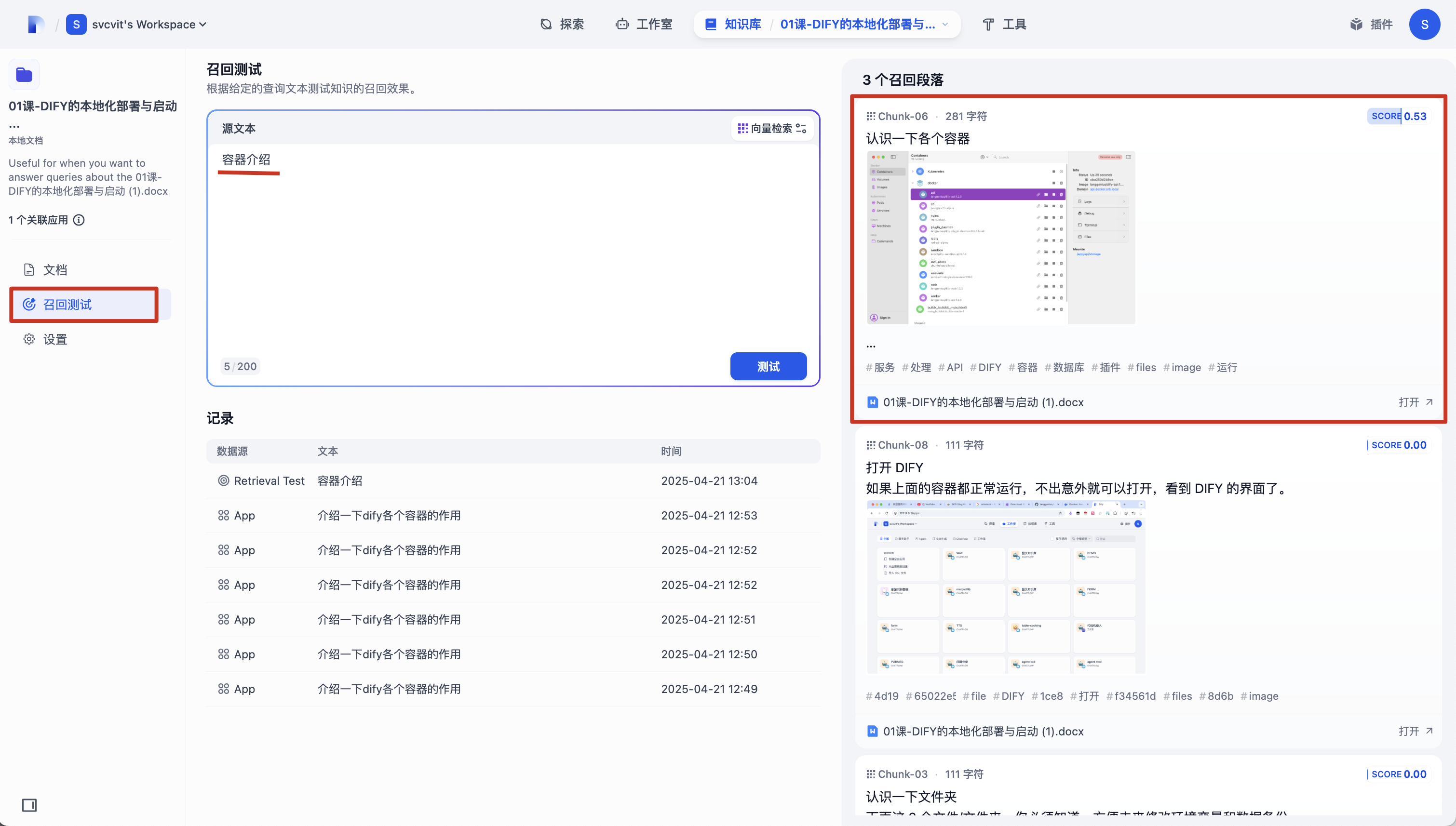Click the 时间 column header
1456x826 pixels.
(x=671, y=452)
